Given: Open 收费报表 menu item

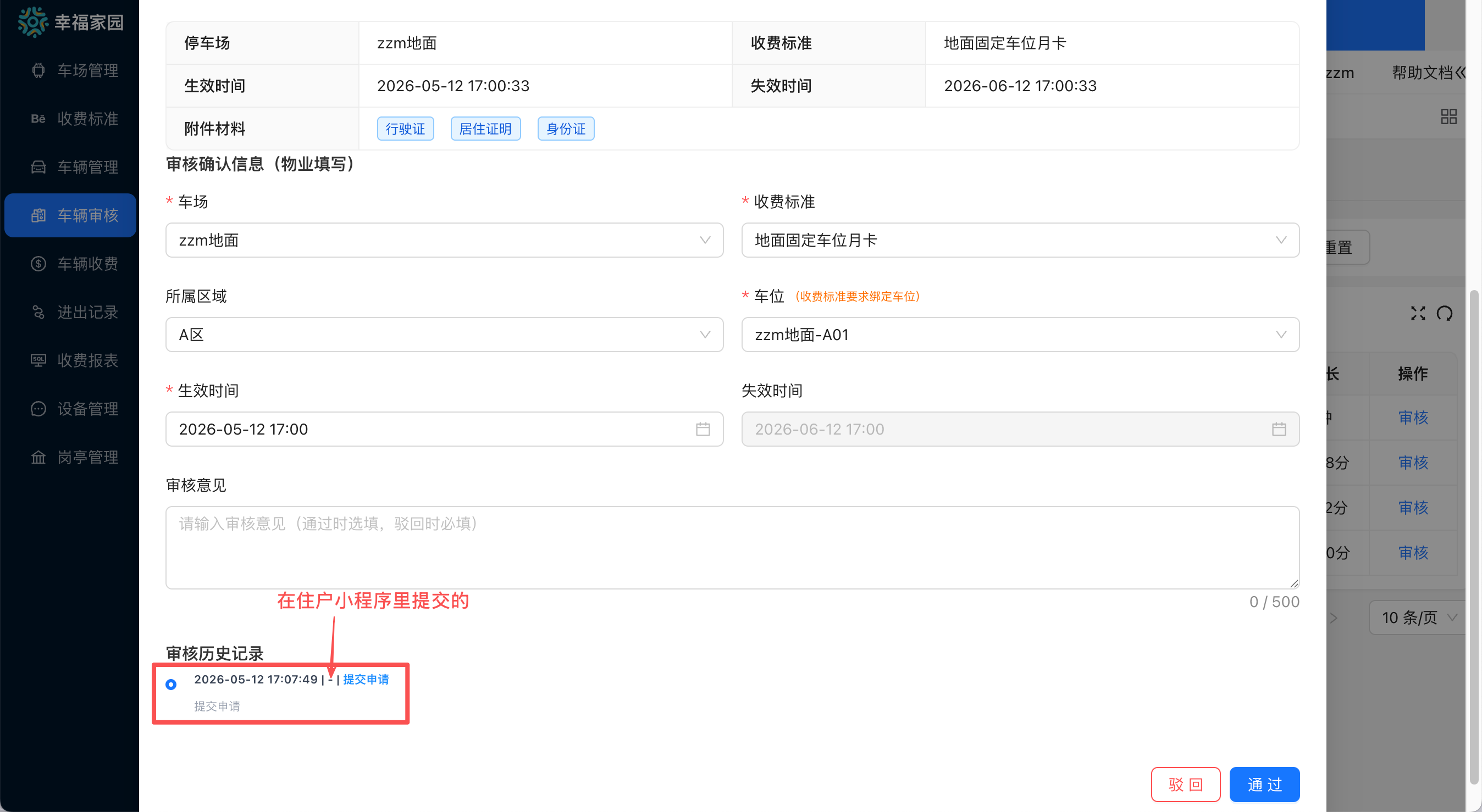Looking at the screenshot, I should (x=70, y=360).
